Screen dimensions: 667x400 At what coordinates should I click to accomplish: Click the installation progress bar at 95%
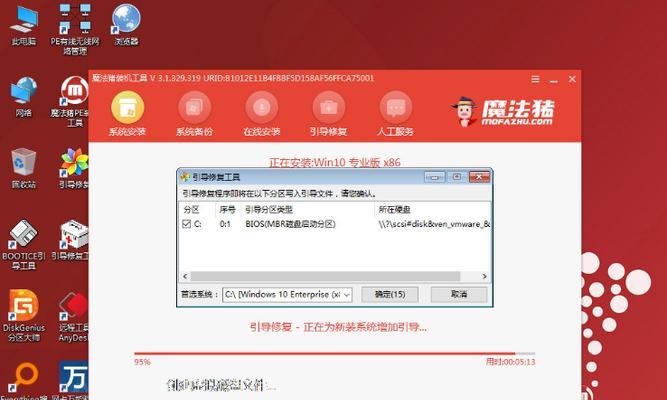[x=335, y=353]
